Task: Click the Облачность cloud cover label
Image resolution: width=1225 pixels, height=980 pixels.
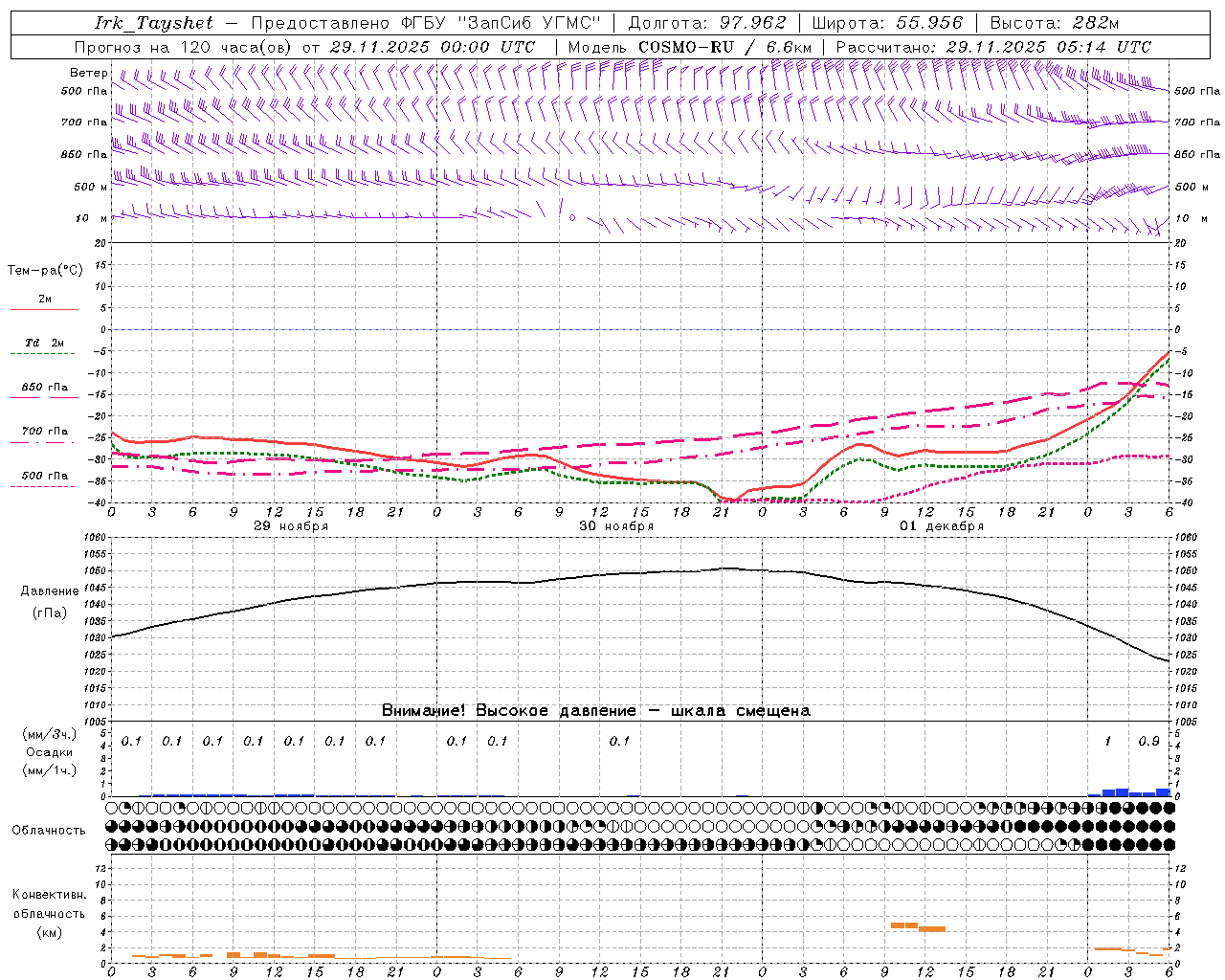Action: point(49,830)
